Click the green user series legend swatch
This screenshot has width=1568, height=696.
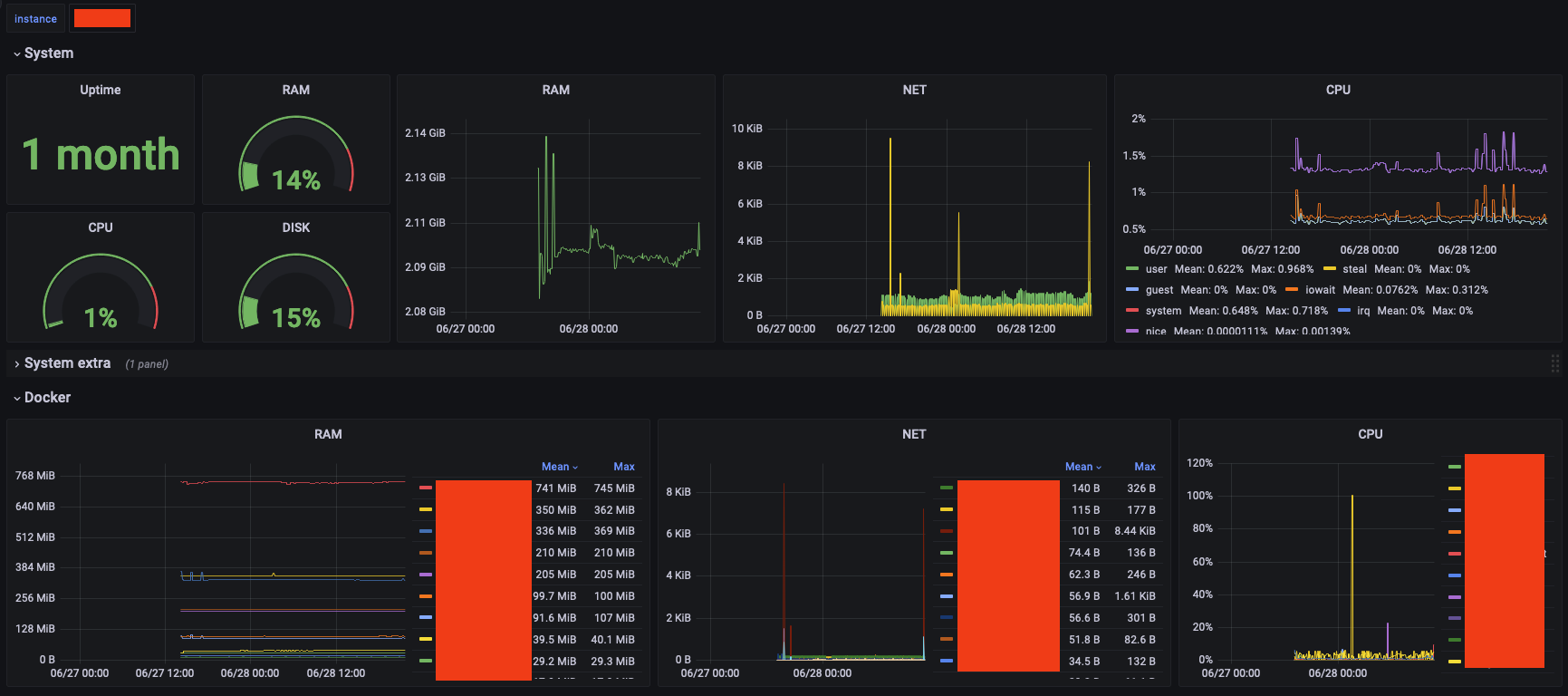pyautogui.click(x=1131, y=269)
